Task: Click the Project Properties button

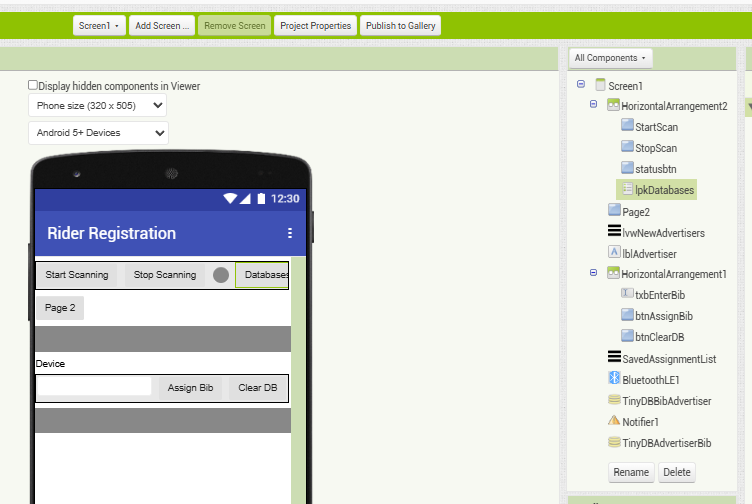Action: pyautogui.click(x=315, y=25)
